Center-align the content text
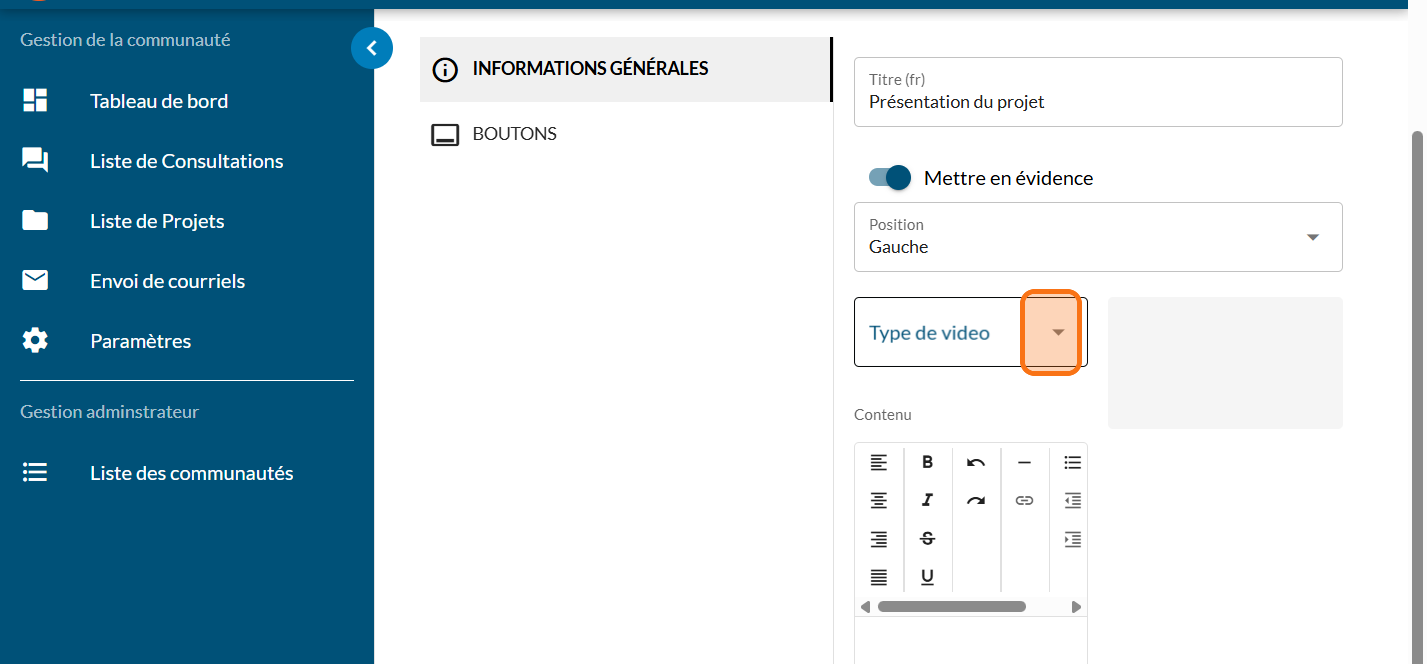This screenshot has height=664, width=1427. tap(878, 500)
